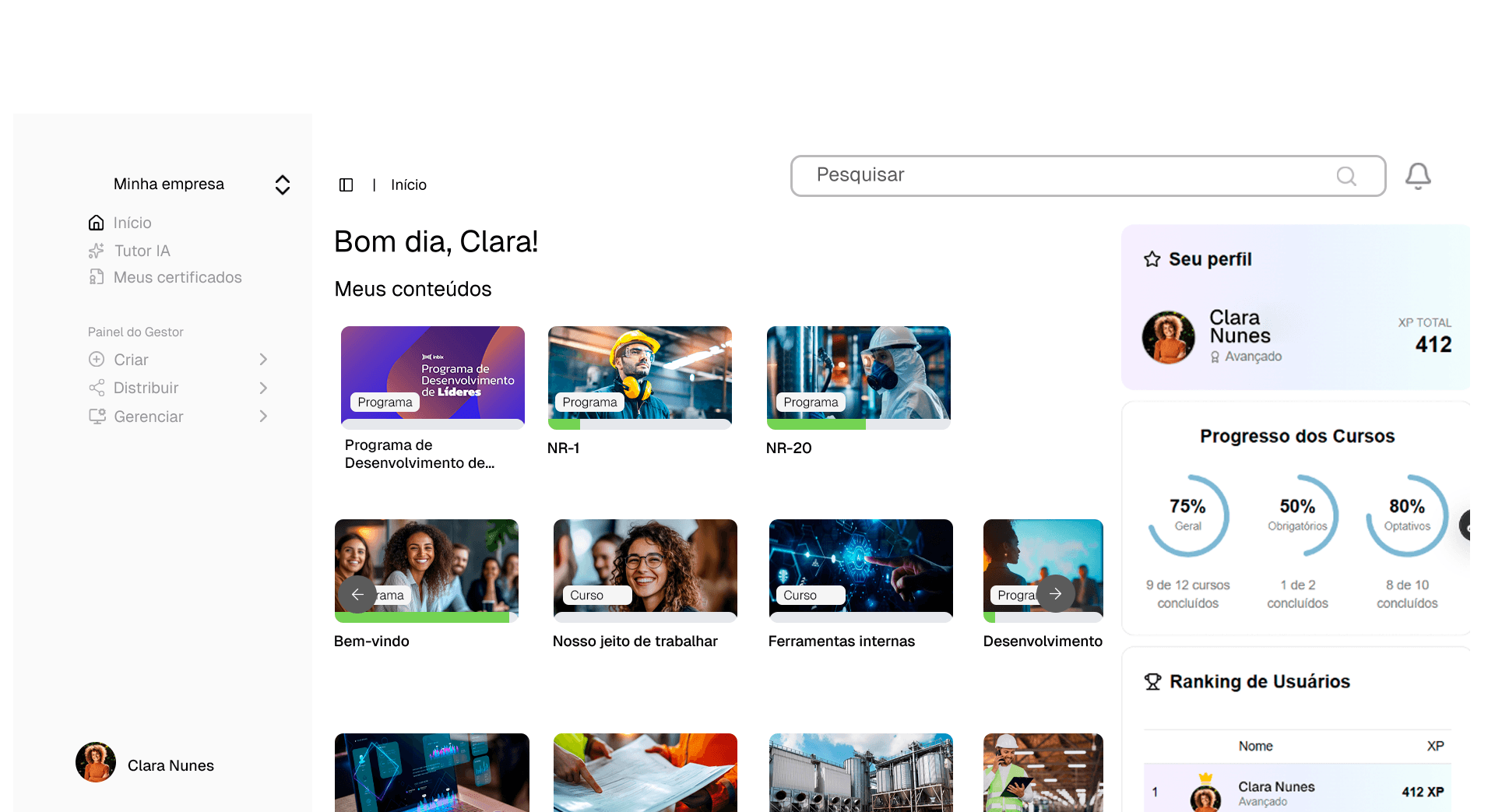Click the crown icon on ranking row 1

(1205, 777)
